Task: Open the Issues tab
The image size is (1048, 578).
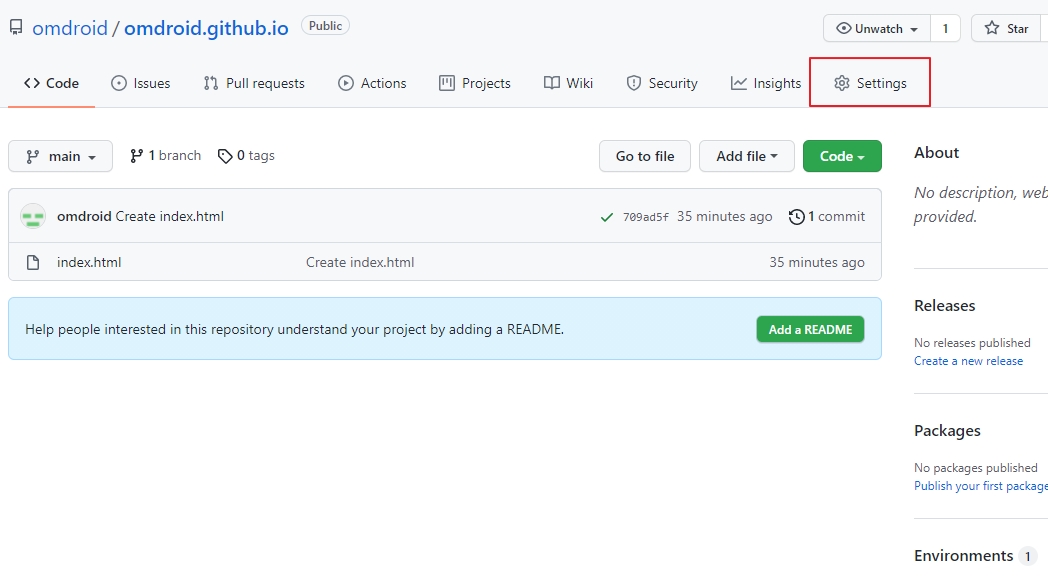Action: pyautogui.click(x=141, y=83)
